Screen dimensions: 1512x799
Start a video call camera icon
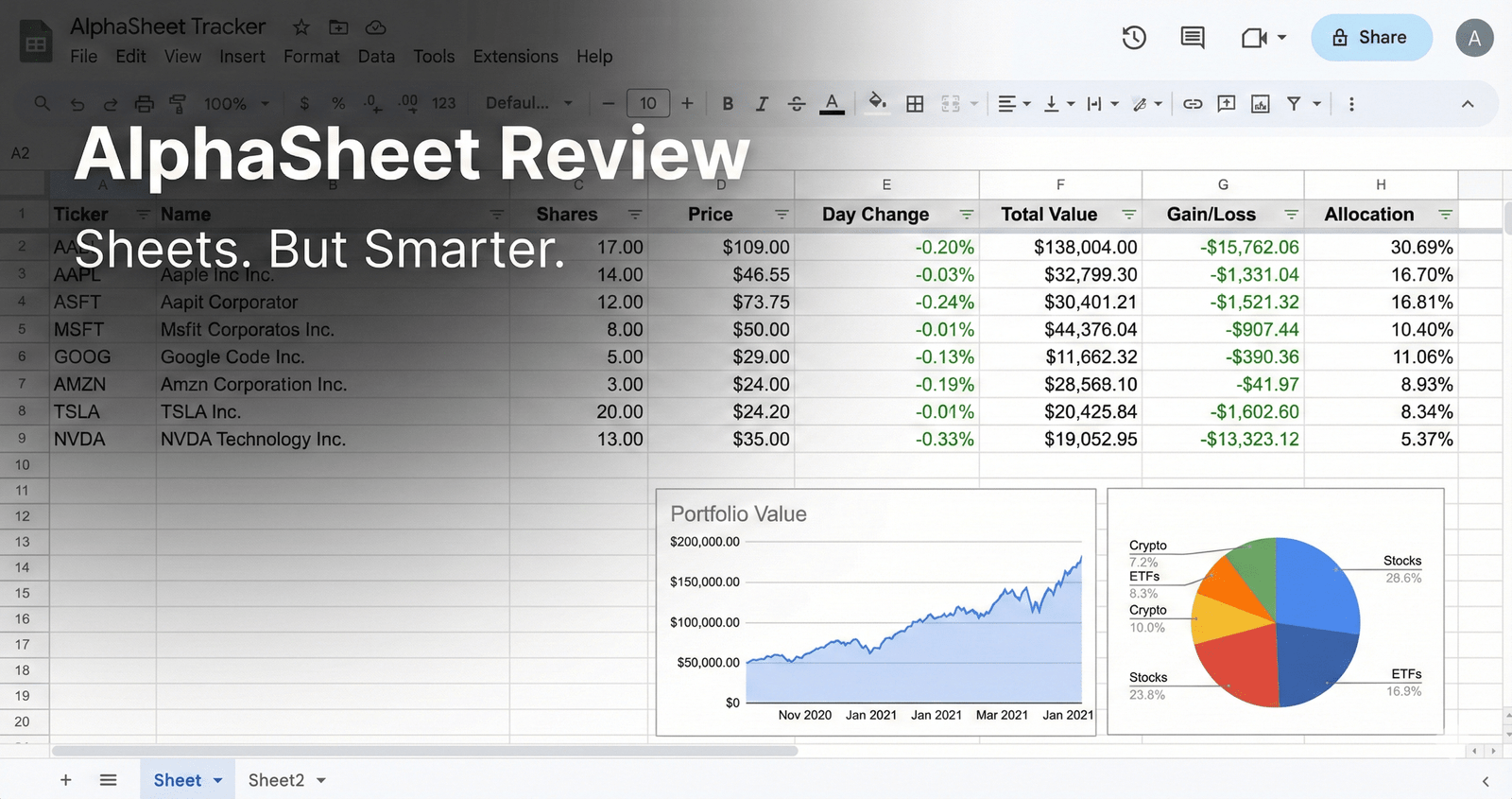pos(1254,38)
